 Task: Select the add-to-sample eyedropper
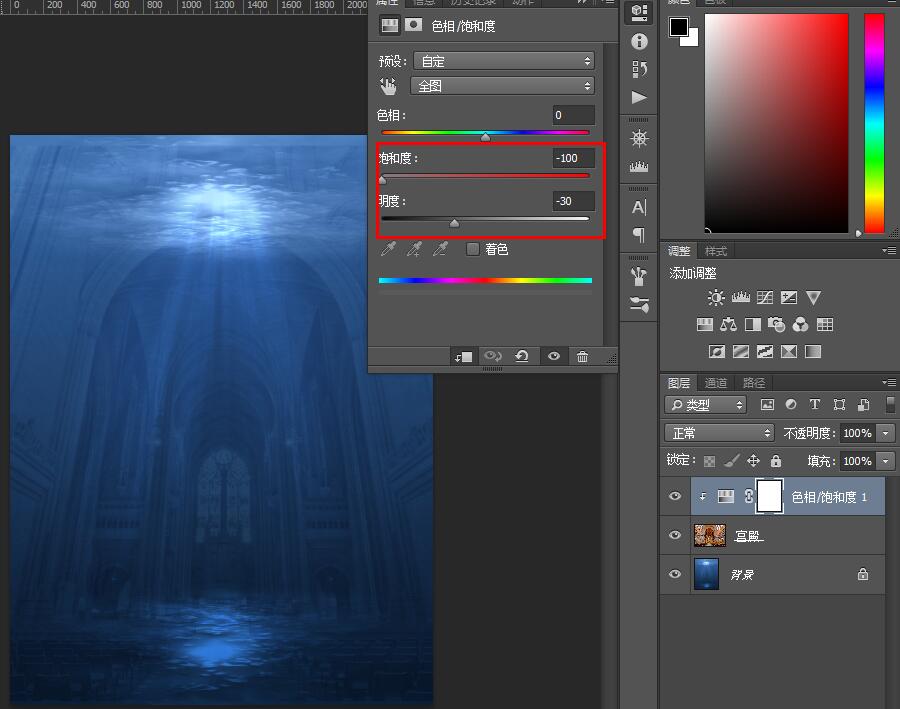point(414,249)
